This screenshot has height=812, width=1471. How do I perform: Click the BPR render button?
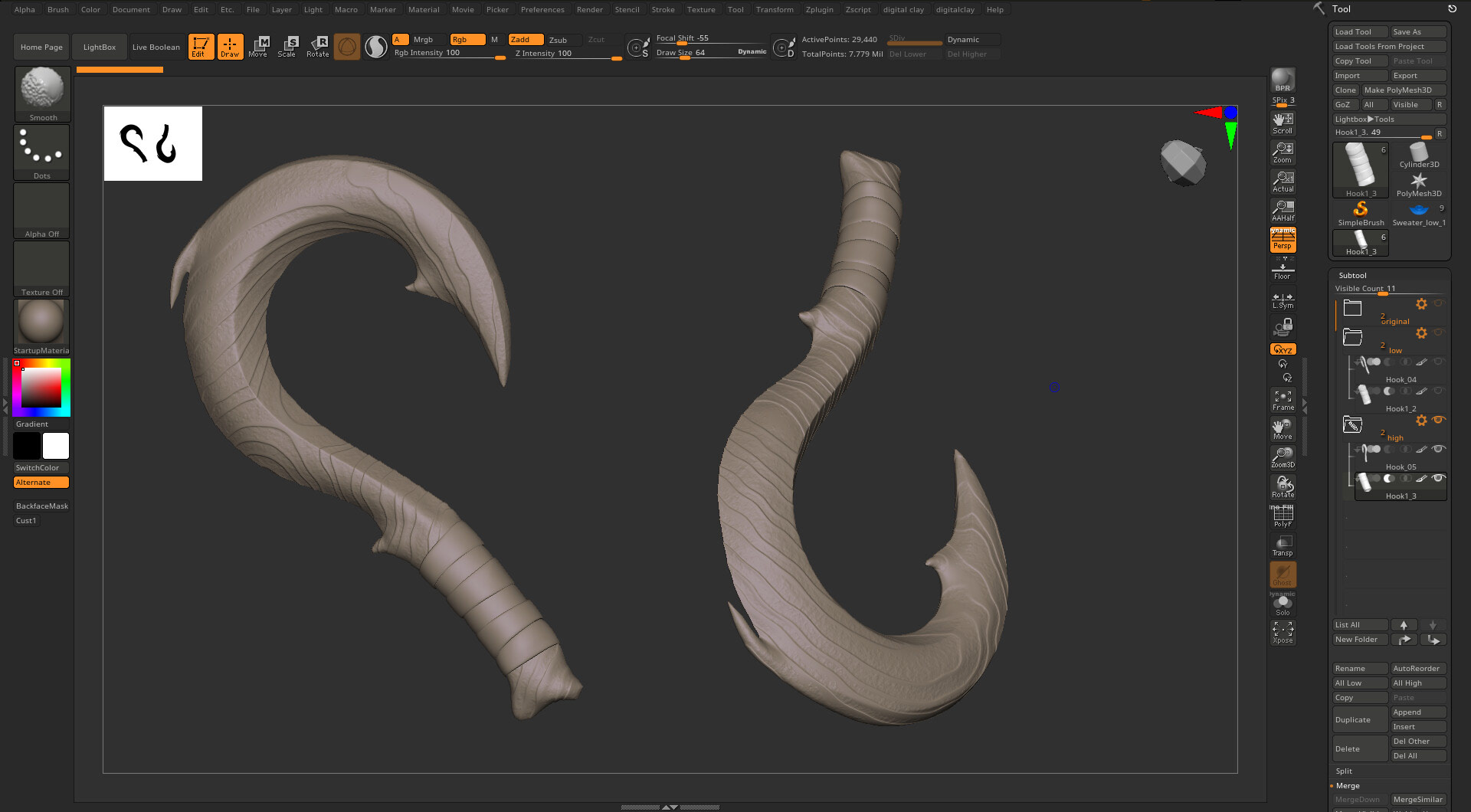point(1283,80)
